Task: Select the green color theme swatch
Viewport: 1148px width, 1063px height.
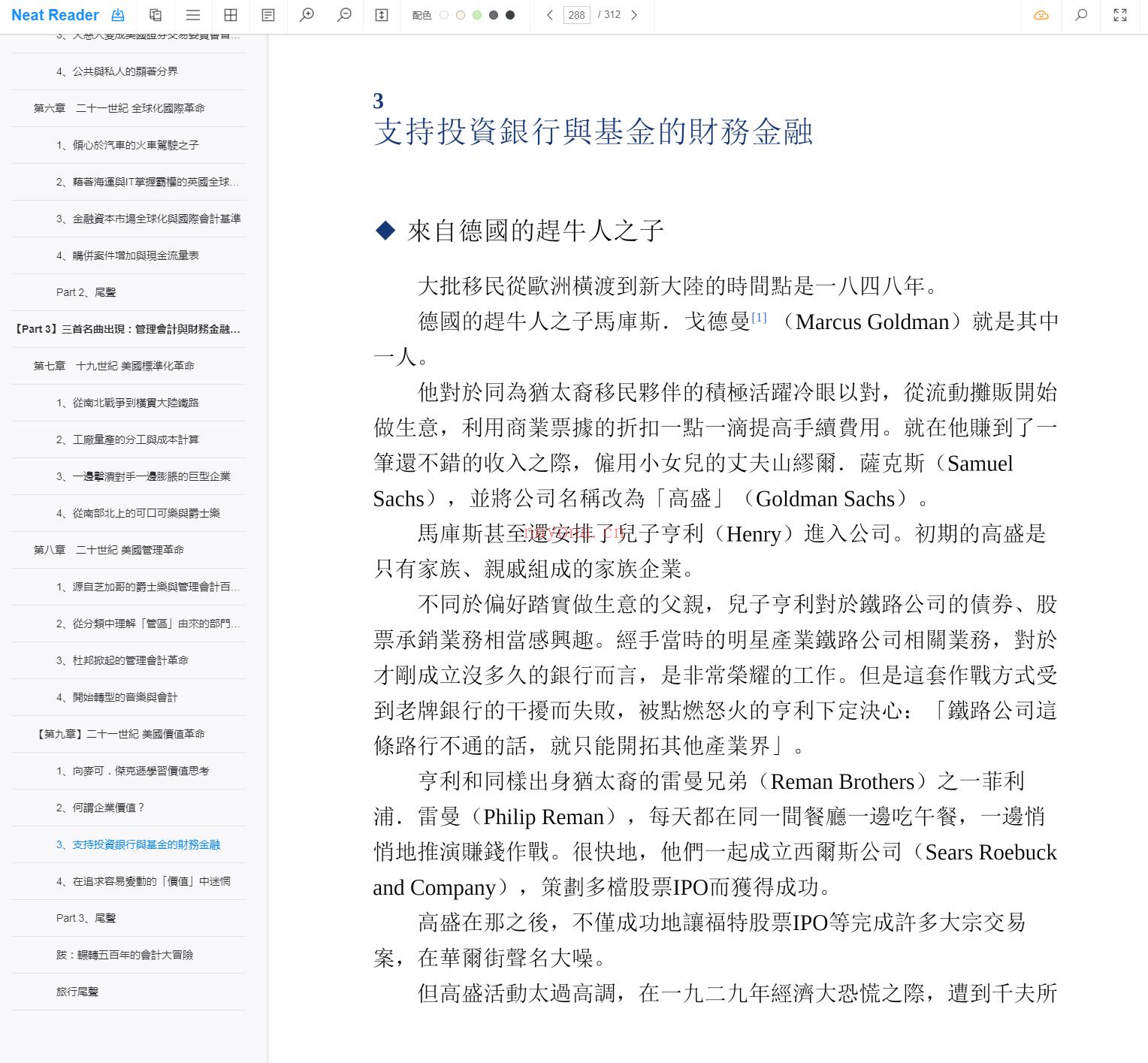Action: [477, 15]
